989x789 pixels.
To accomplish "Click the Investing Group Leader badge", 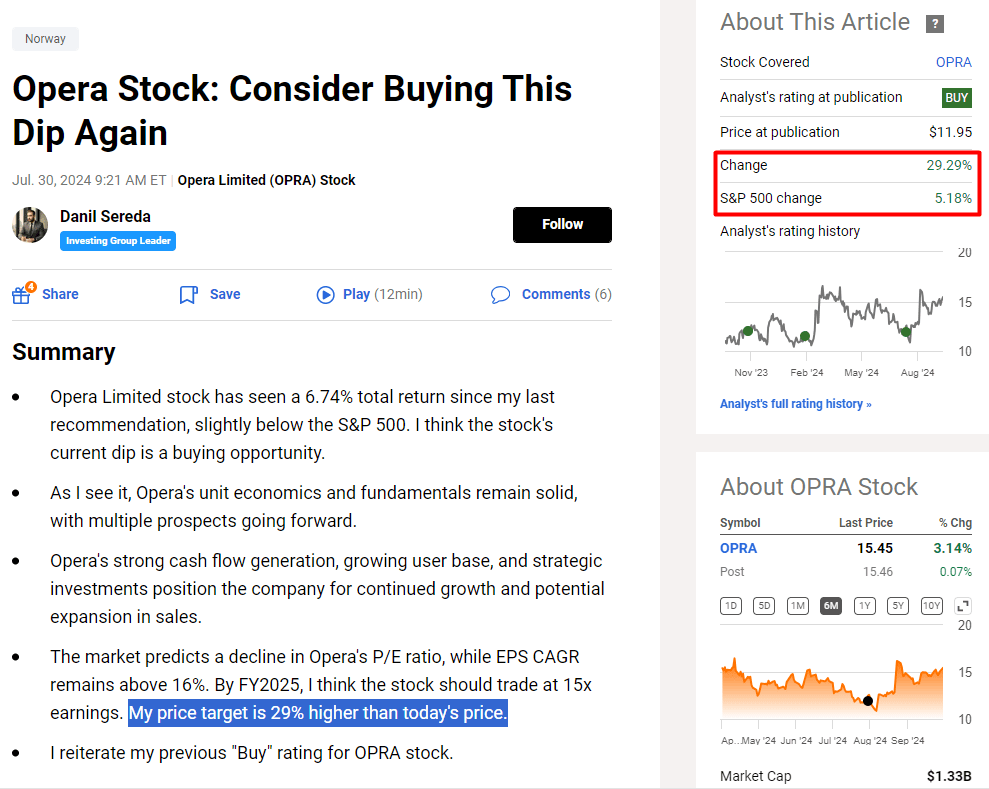I will point(117,240).
